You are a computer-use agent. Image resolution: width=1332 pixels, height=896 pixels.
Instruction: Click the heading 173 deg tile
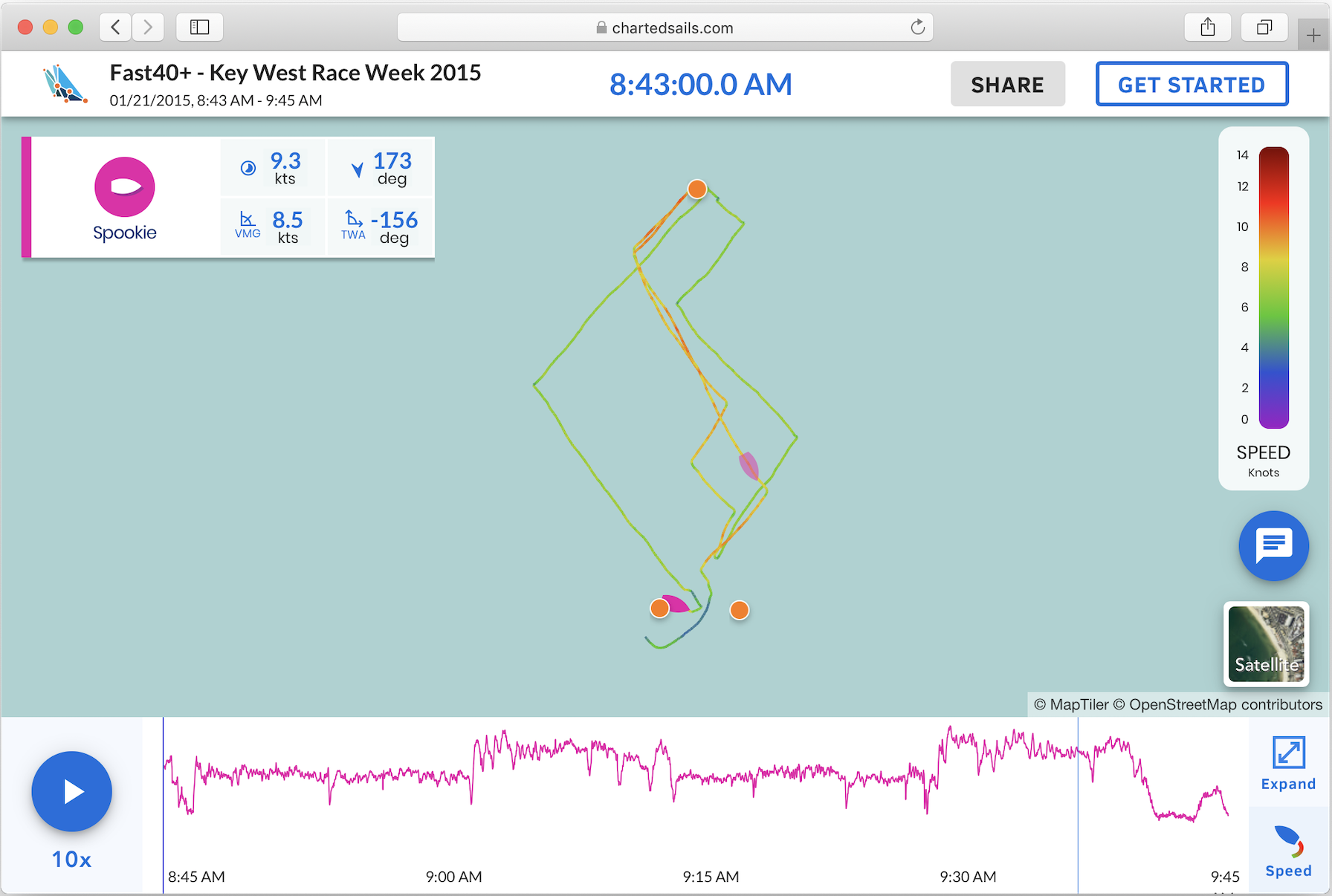pyautogui.click(x=381, y=168)
